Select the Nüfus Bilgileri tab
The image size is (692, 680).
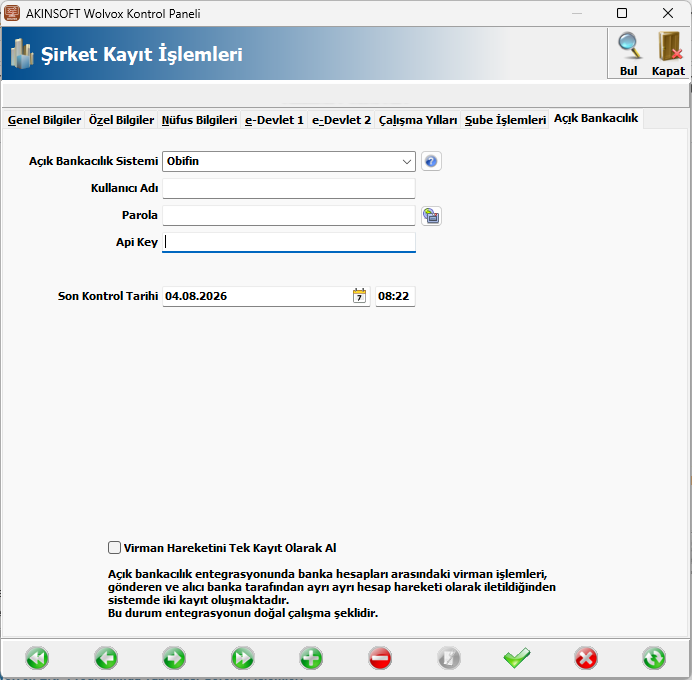pos(199,120)
